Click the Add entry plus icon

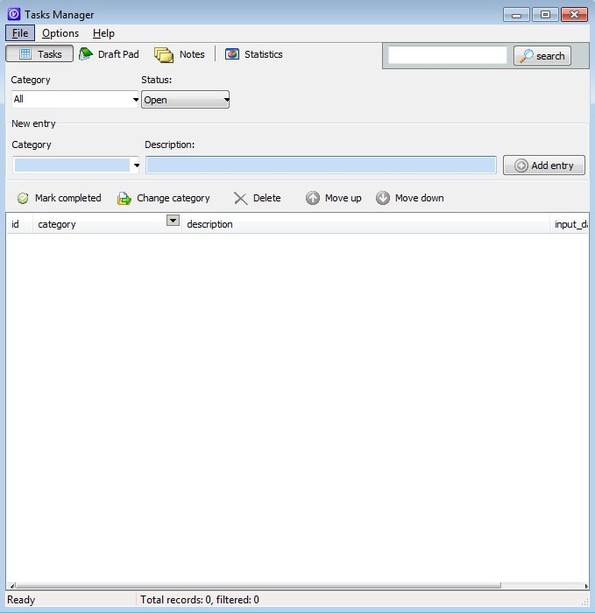tap(521, 165)
